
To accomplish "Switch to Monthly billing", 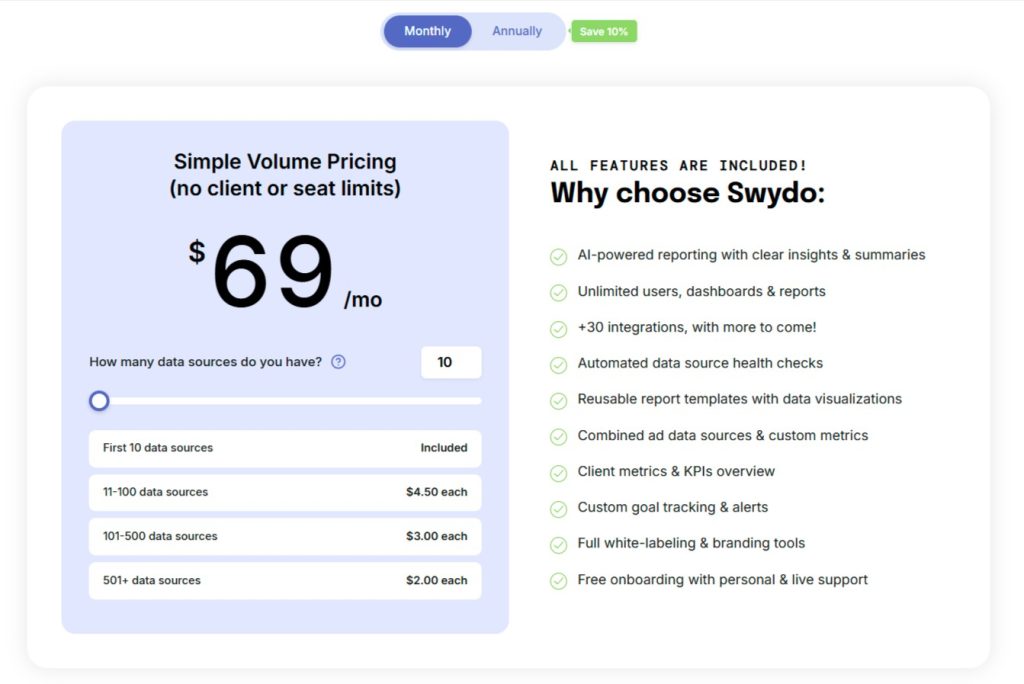I will pyautogui.click(x=427, y=31).
